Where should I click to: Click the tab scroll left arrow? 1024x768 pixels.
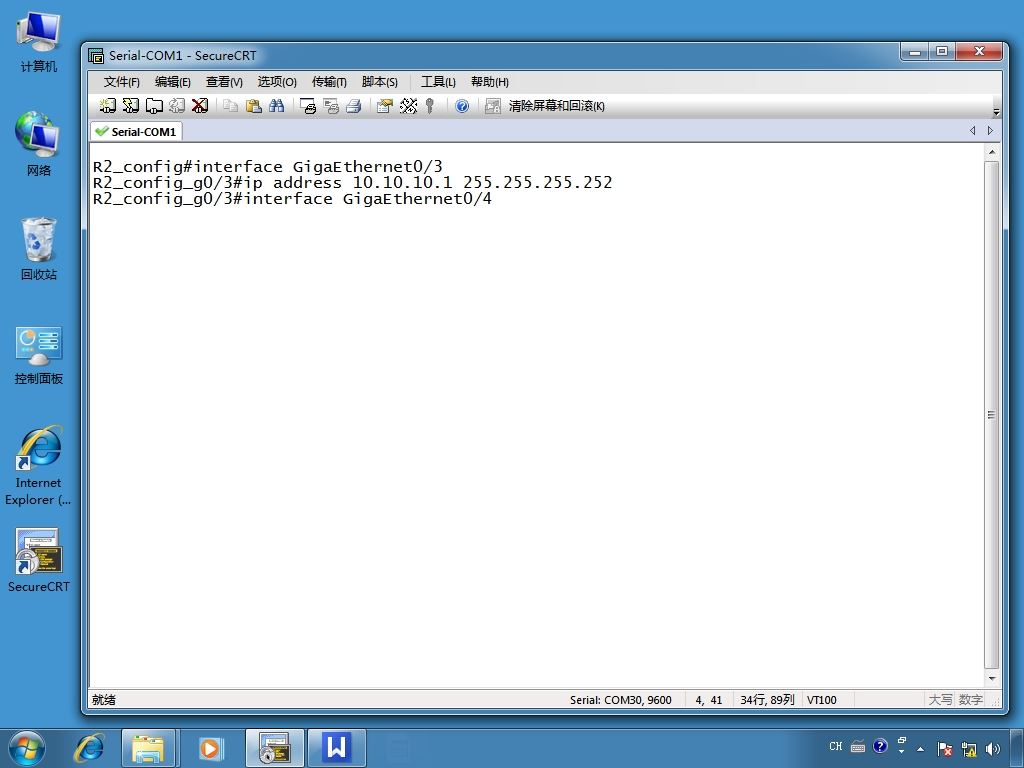click(x=972, y=131)
